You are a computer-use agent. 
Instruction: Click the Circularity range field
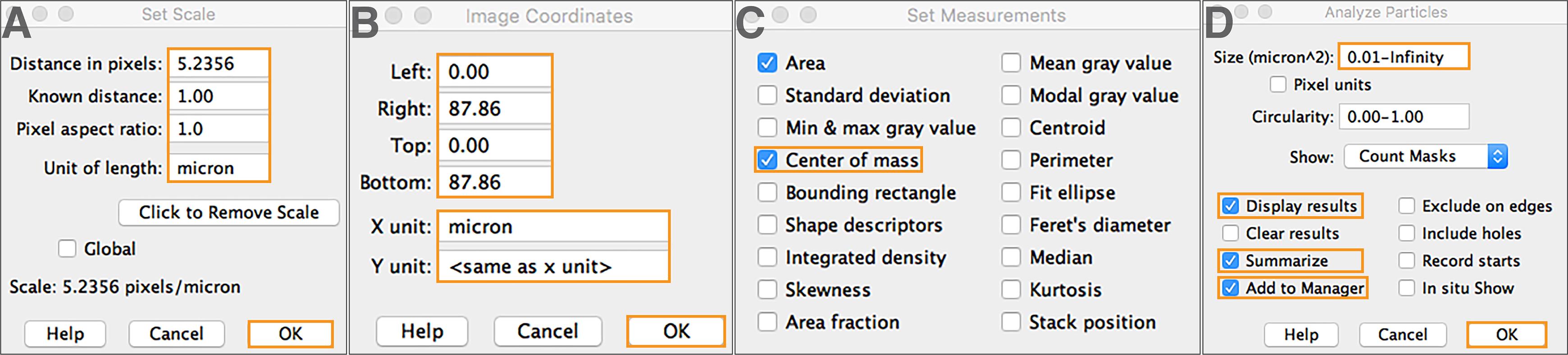tap(1404, 116)
